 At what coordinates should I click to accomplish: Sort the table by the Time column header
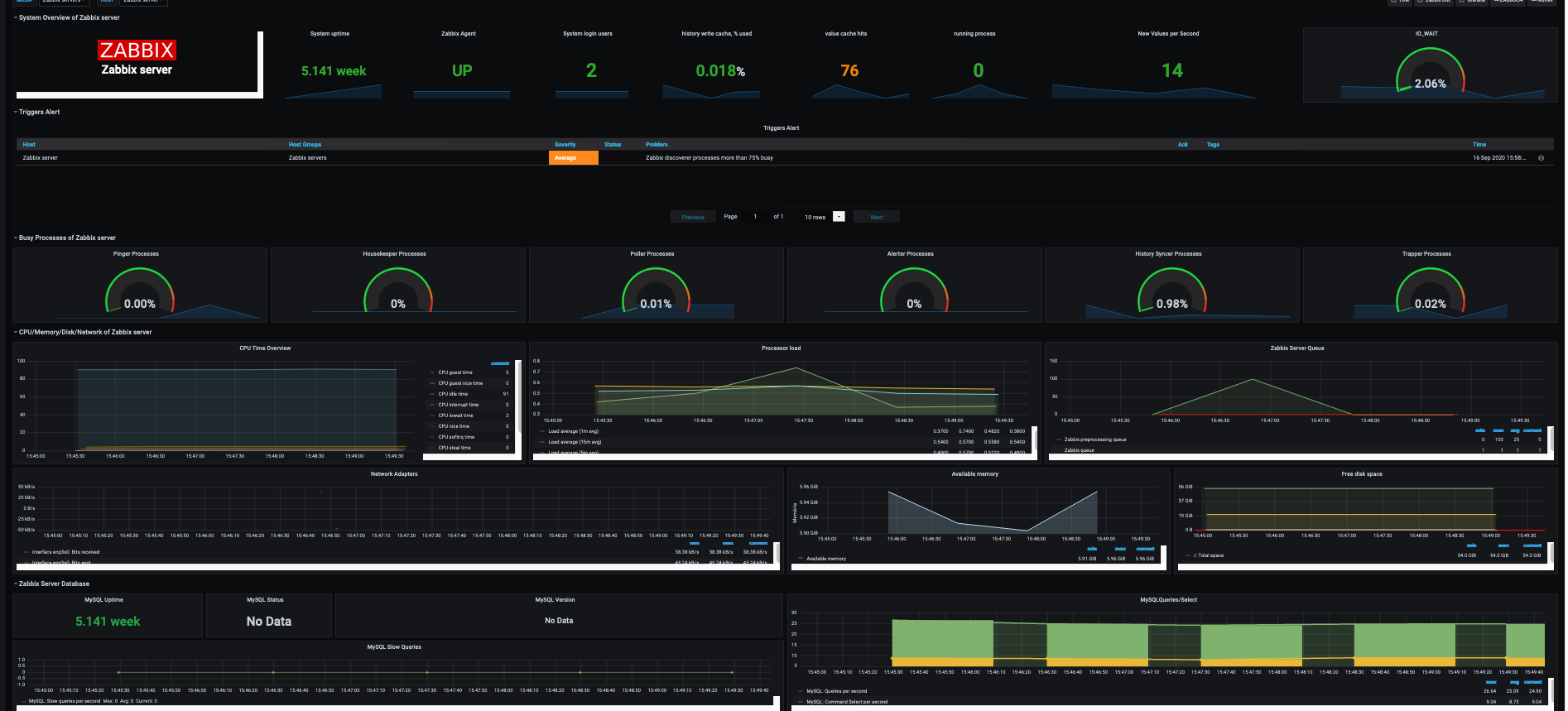coord(1479,145)
